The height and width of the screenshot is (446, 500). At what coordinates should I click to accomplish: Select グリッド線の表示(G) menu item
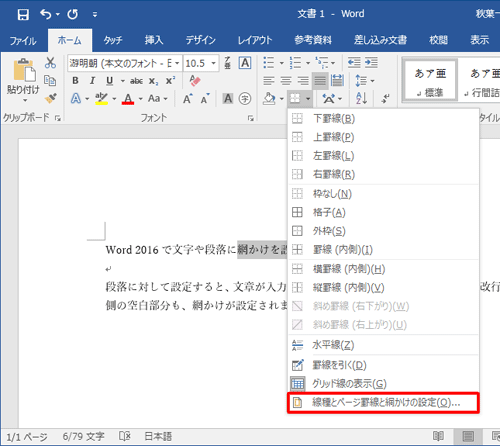(x=383, y=384)
